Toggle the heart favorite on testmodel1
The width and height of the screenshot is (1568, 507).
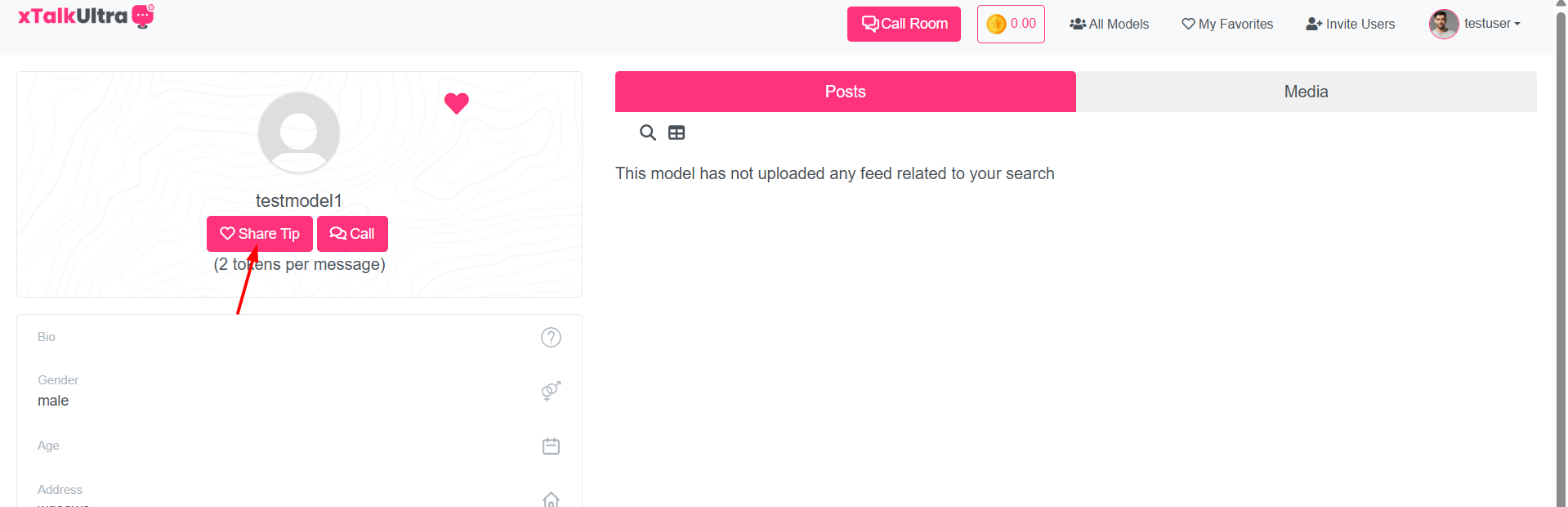click(x=456, y=103)
